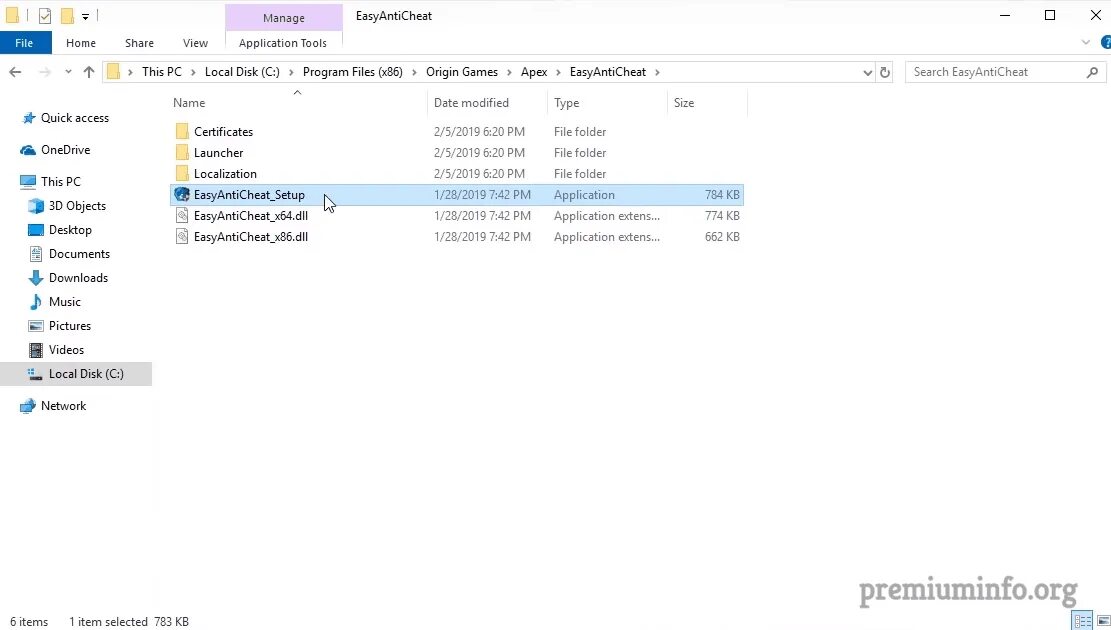Click the Manage contextual tab
Screen dimensions: 1111x630
283,18
